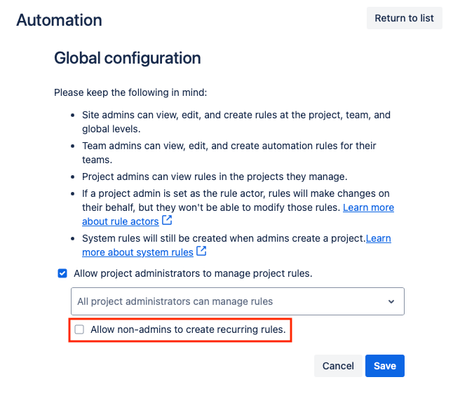Click the Automation page heading
Image resolution: width=453 pixels, height=393 pixels.
(59, 20)
